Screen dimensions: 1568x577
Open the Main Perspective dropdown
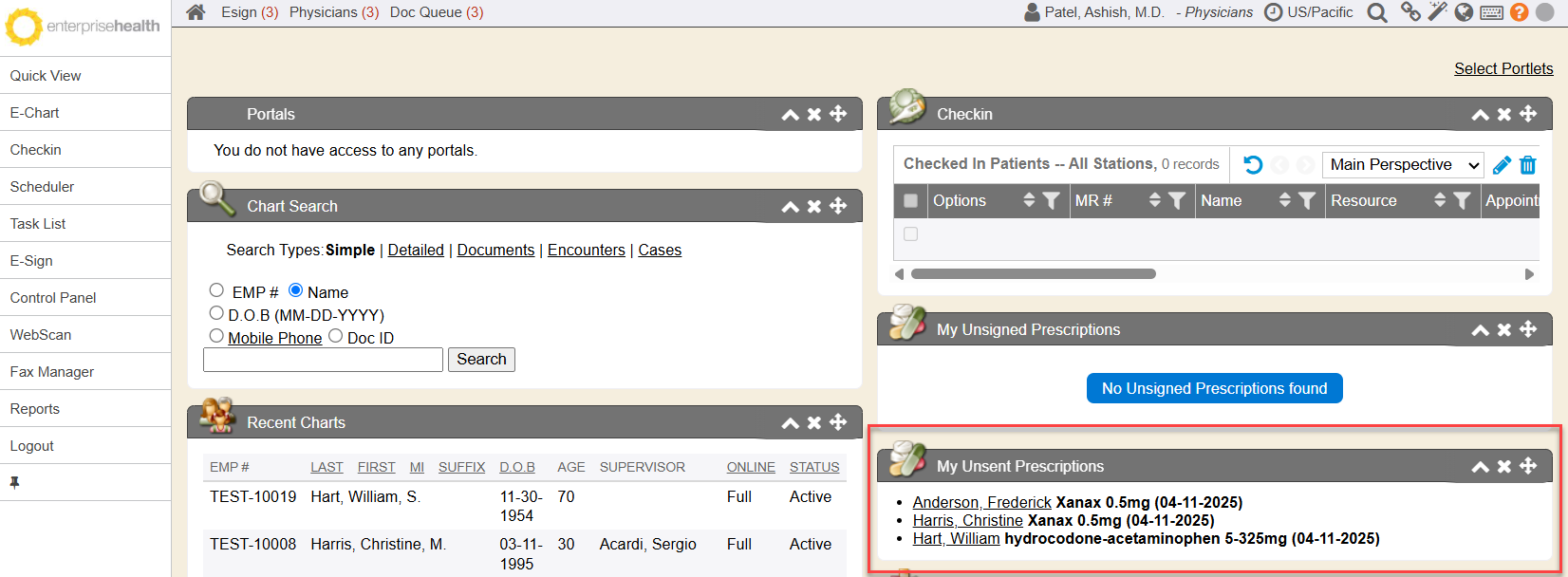1403,165
